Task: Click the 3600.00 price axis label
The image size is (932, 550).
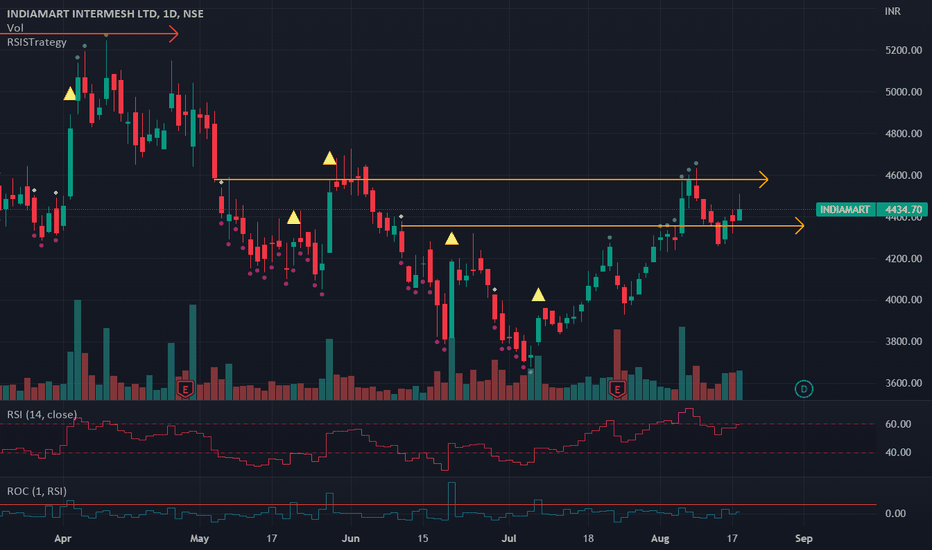Action: [903, 383]
